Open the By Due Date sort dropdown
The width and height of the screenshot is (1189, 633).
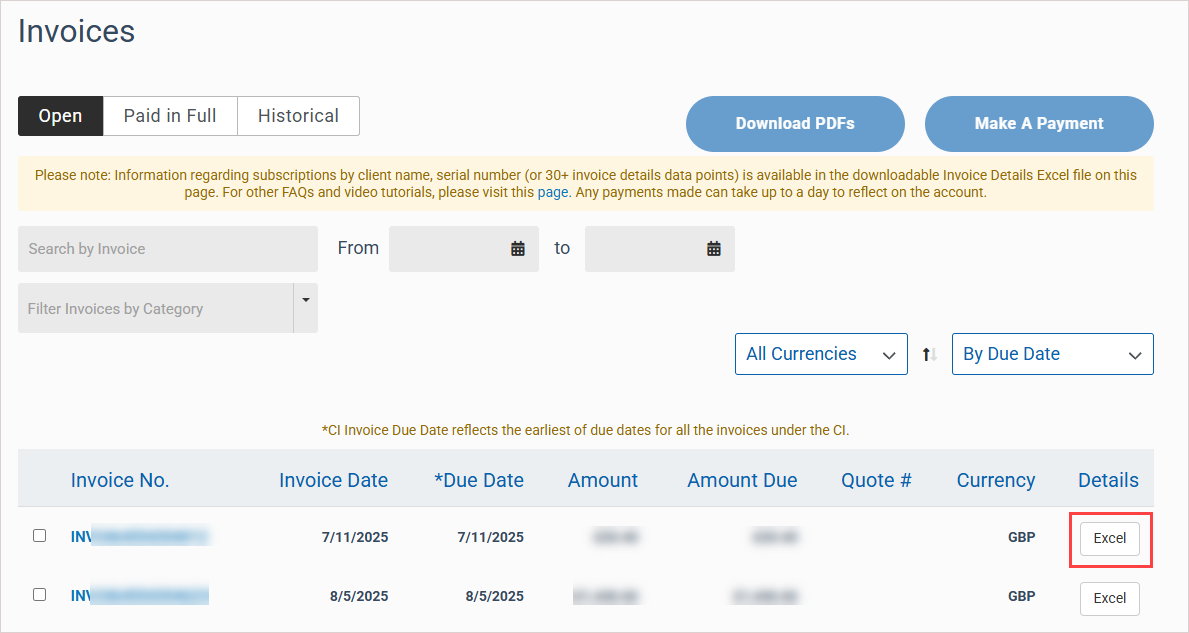(x=1052, y=354)
